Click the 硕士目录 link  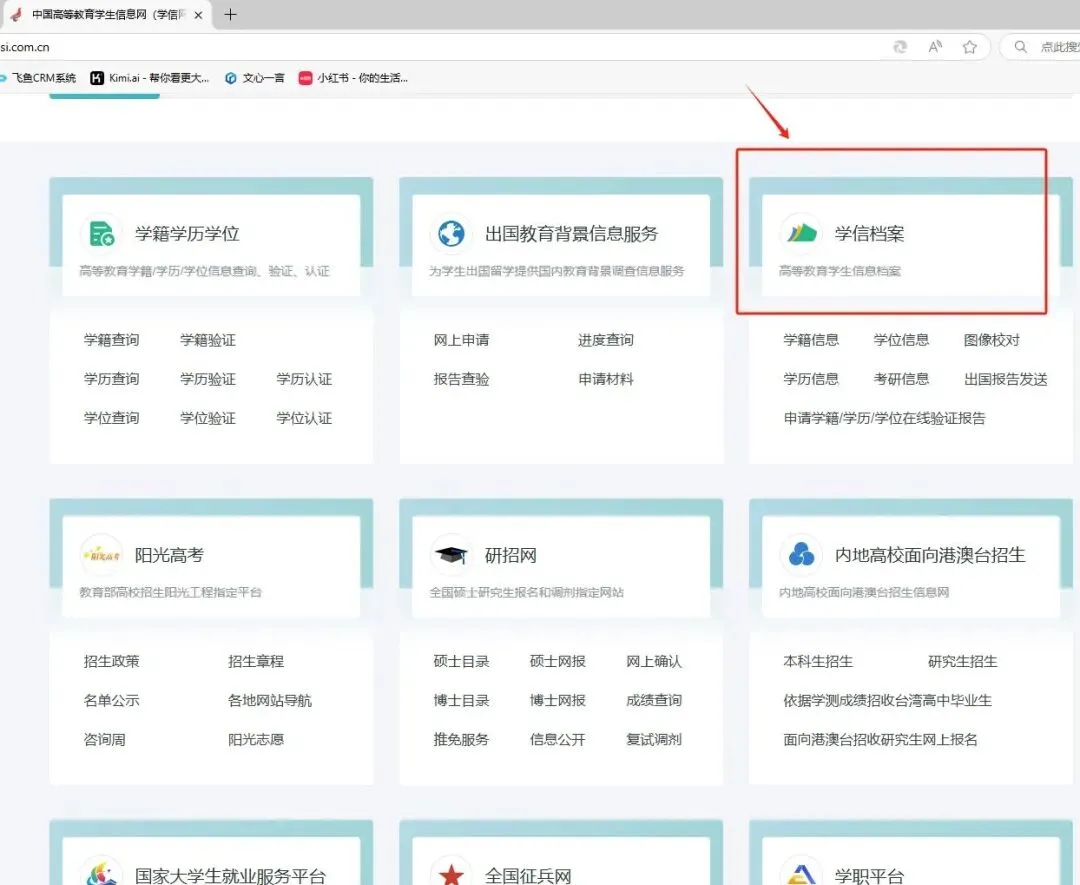(x=461, y=661)
